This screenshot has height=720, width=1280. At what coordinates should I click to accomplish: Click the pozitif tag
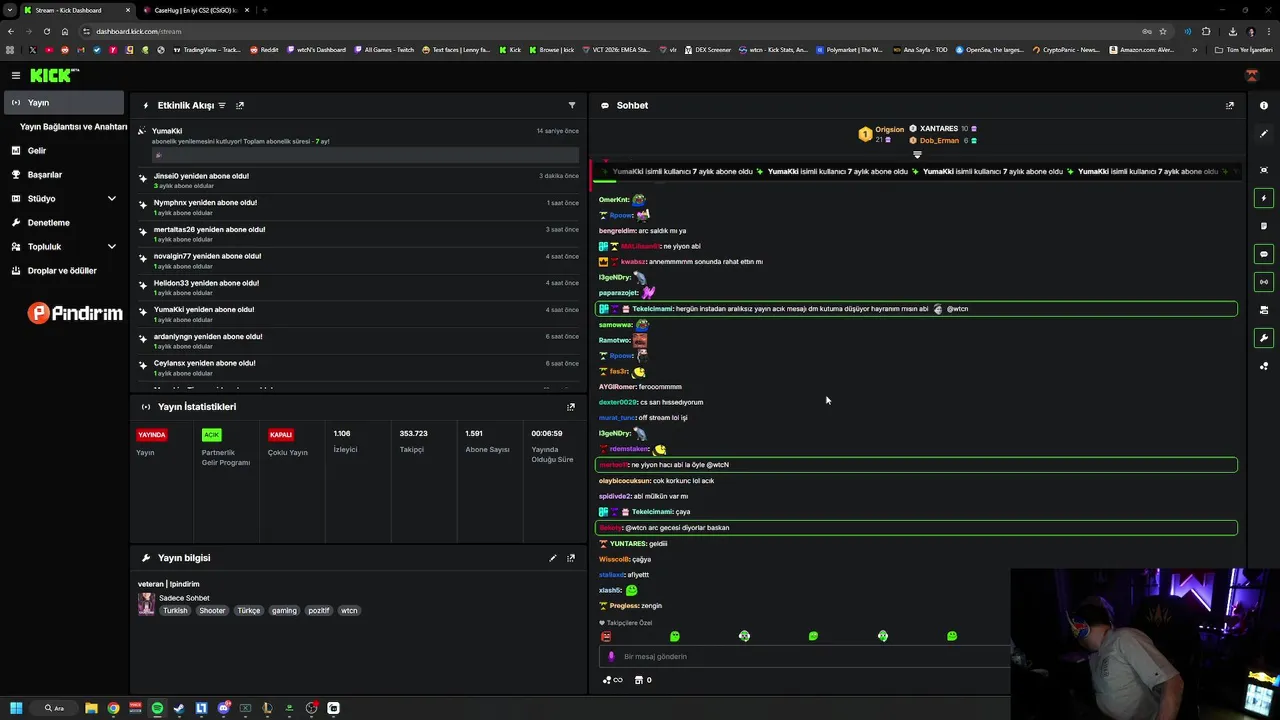point(318,610)
